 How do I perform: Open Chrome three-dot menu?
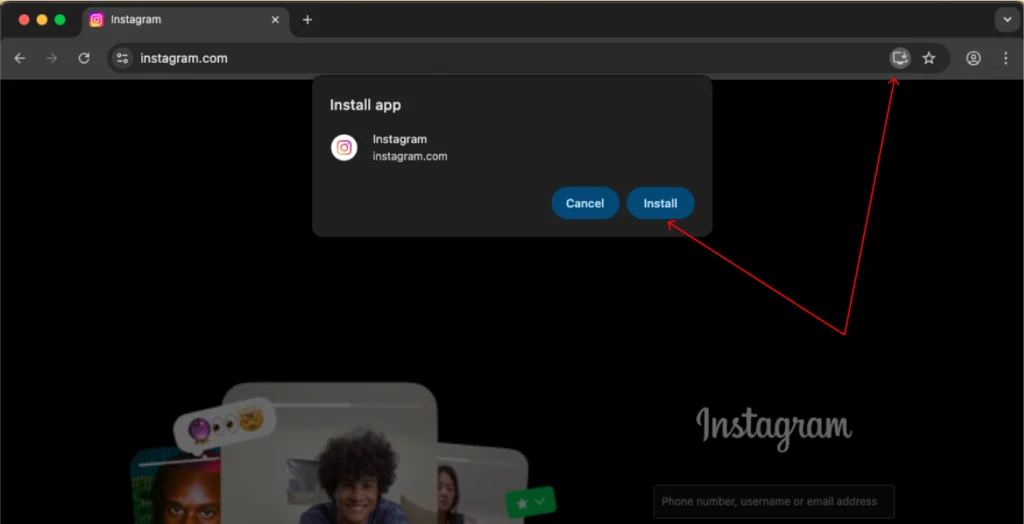(1006, 58)
